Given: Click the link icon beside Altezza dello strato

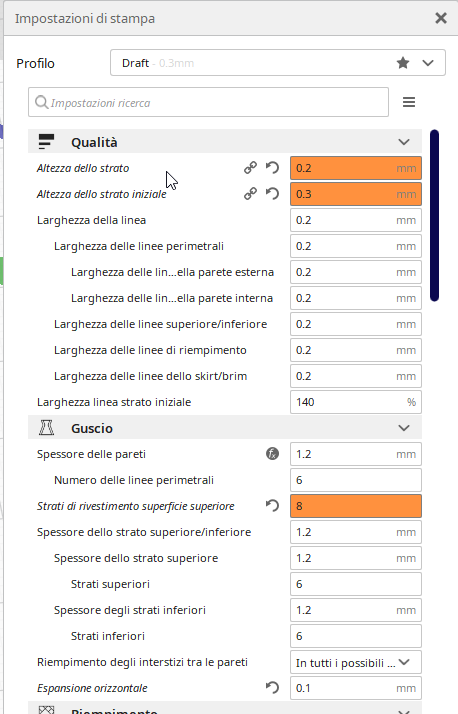Looking at the screenshot, I should (x=250, y=168).
